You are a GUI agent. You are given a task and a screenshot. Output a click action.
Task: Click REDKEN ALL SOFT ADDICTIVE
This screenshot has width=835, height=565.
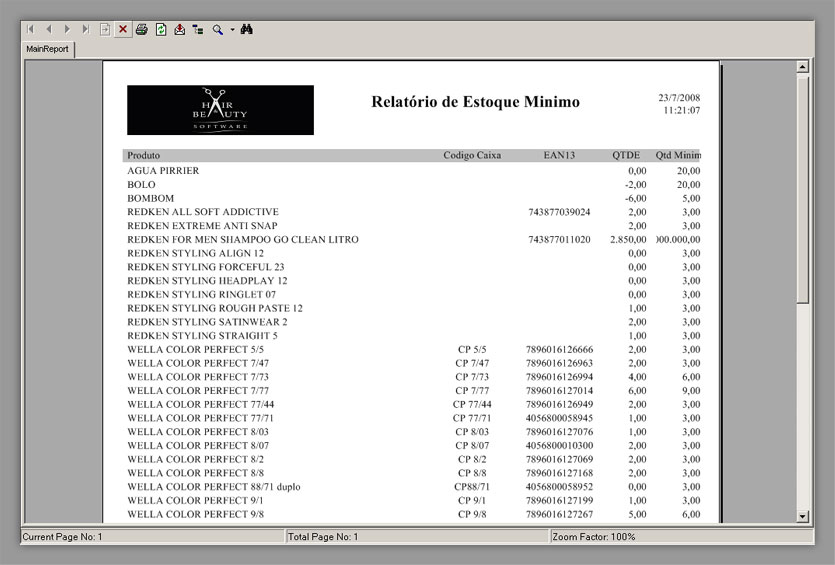203,212
